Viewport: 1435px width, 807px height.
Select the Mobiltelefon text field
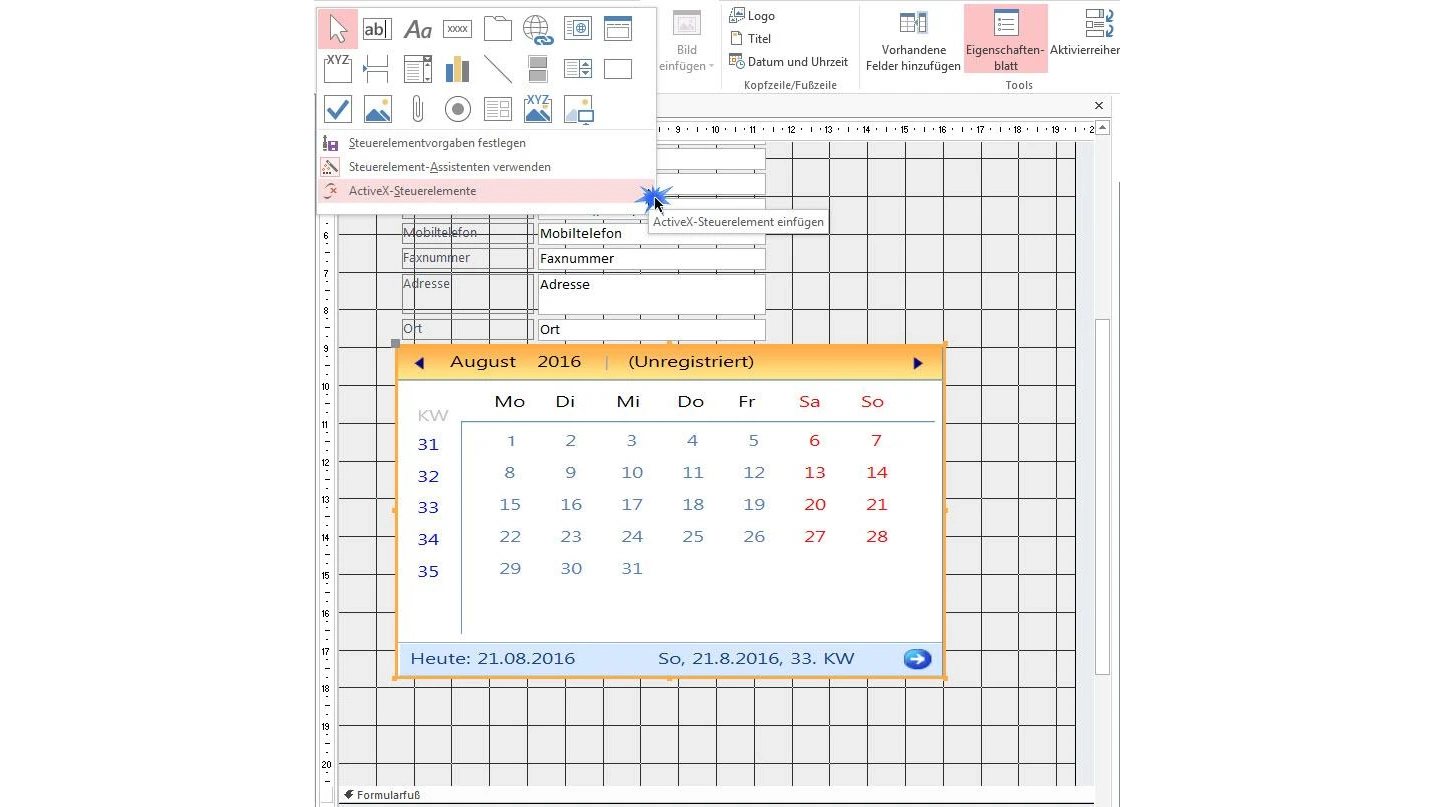[651, 233]
